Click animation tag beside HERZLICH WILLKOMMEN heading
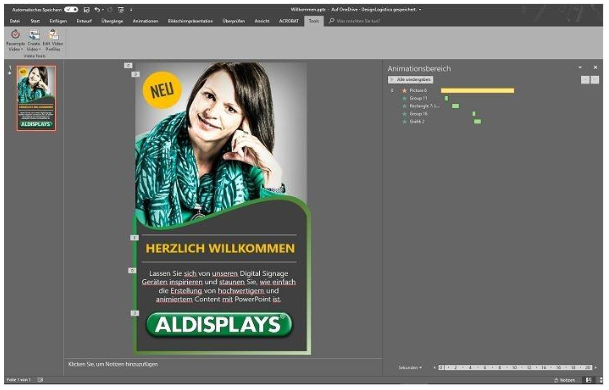This screenshot has width=609, height=390. pyautogui.click(x=134, y=237)
